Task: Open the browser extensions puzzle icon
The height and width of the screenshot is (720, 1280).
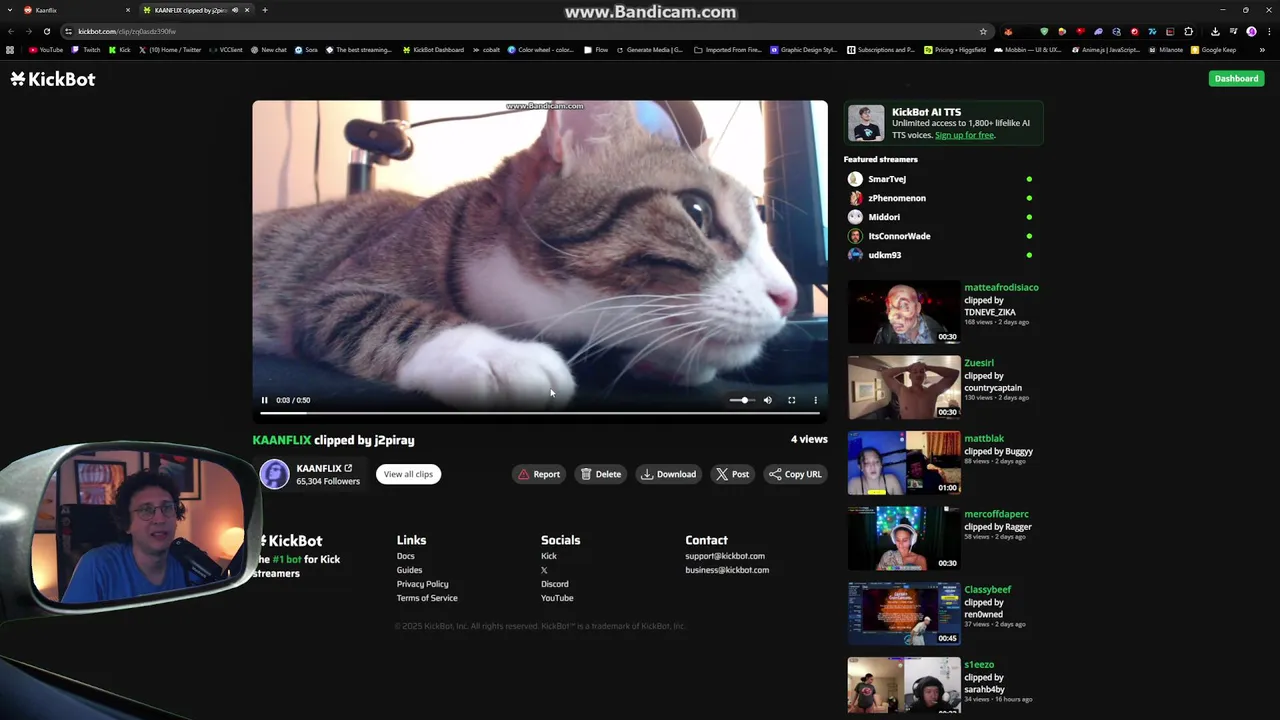Action: [x=1189, y=31]
